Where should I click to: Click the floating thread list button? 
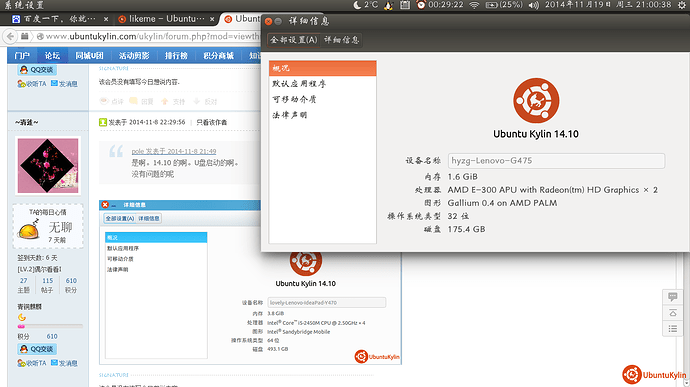pos(672,329)
